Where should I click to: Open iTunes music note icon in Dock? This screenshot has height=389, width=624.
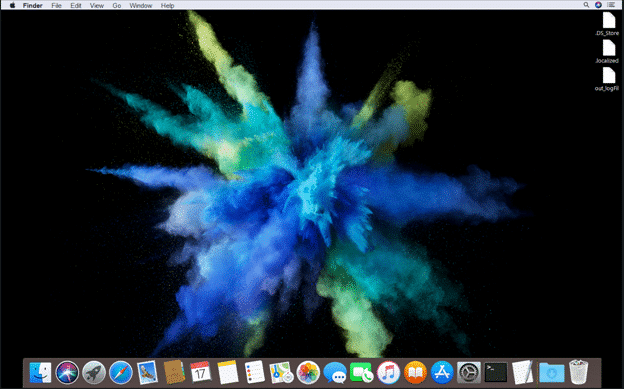pos(388,373)
